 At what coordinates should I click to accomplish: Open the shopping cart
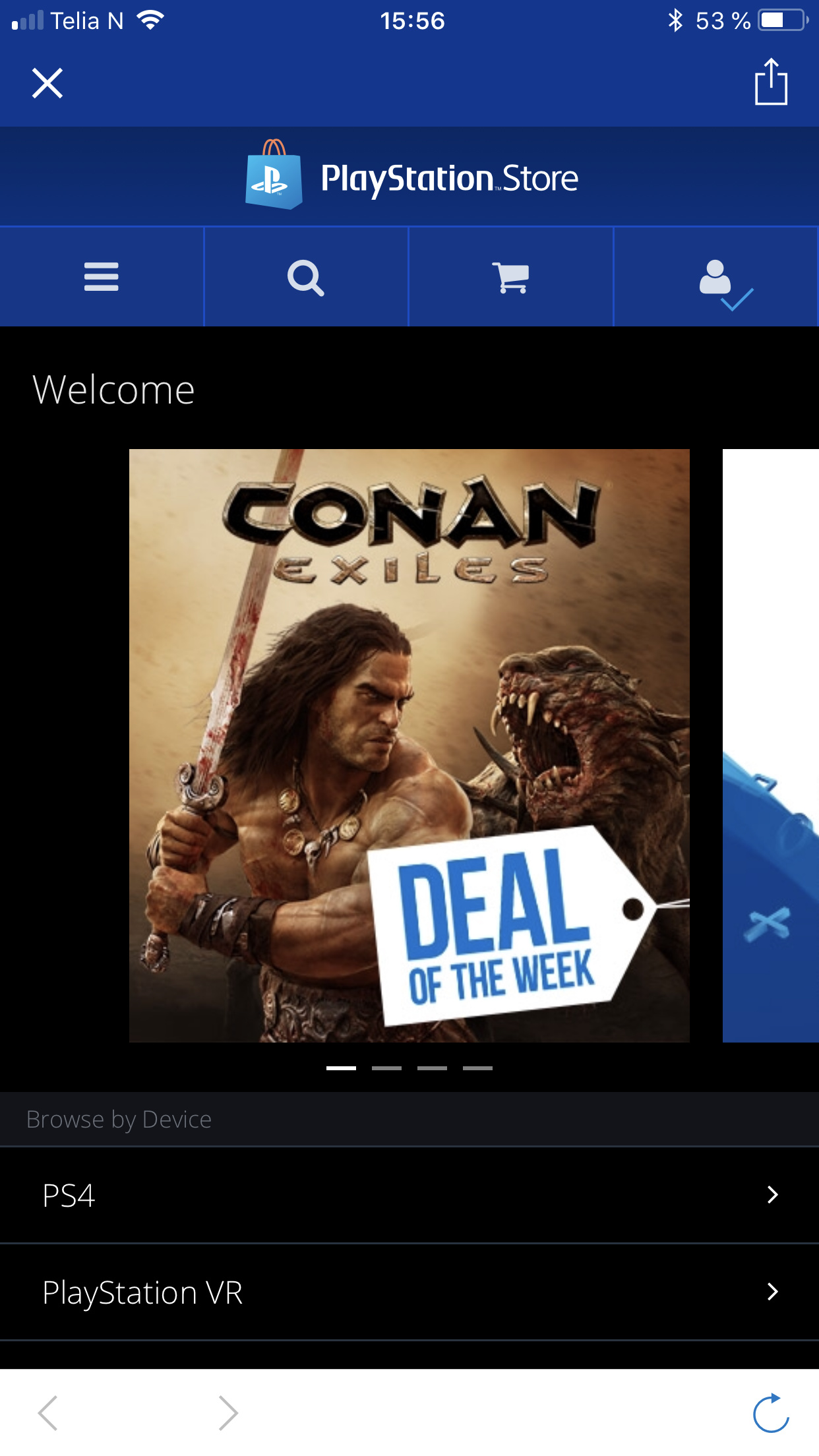point(511,277)
